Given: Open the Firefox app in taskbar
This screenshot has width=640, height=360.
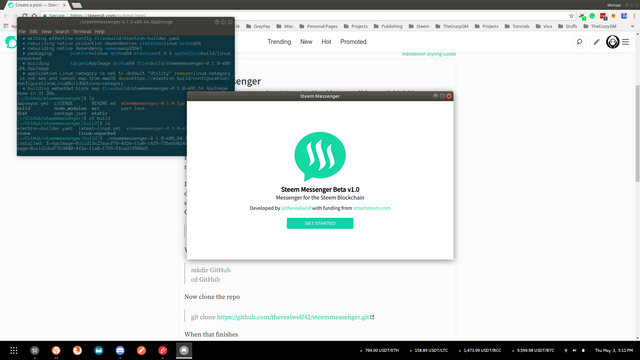Looking at the screenshot, I should (x=77, y=350).
